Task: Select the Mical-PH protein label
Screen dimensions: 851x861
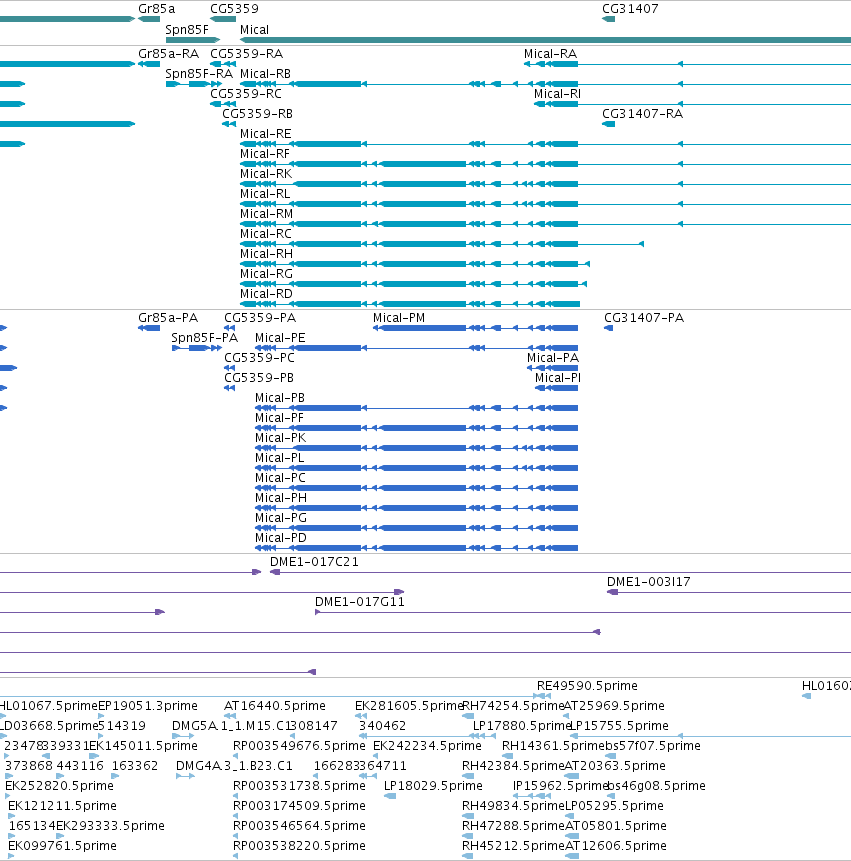Action: coord(281,498)
